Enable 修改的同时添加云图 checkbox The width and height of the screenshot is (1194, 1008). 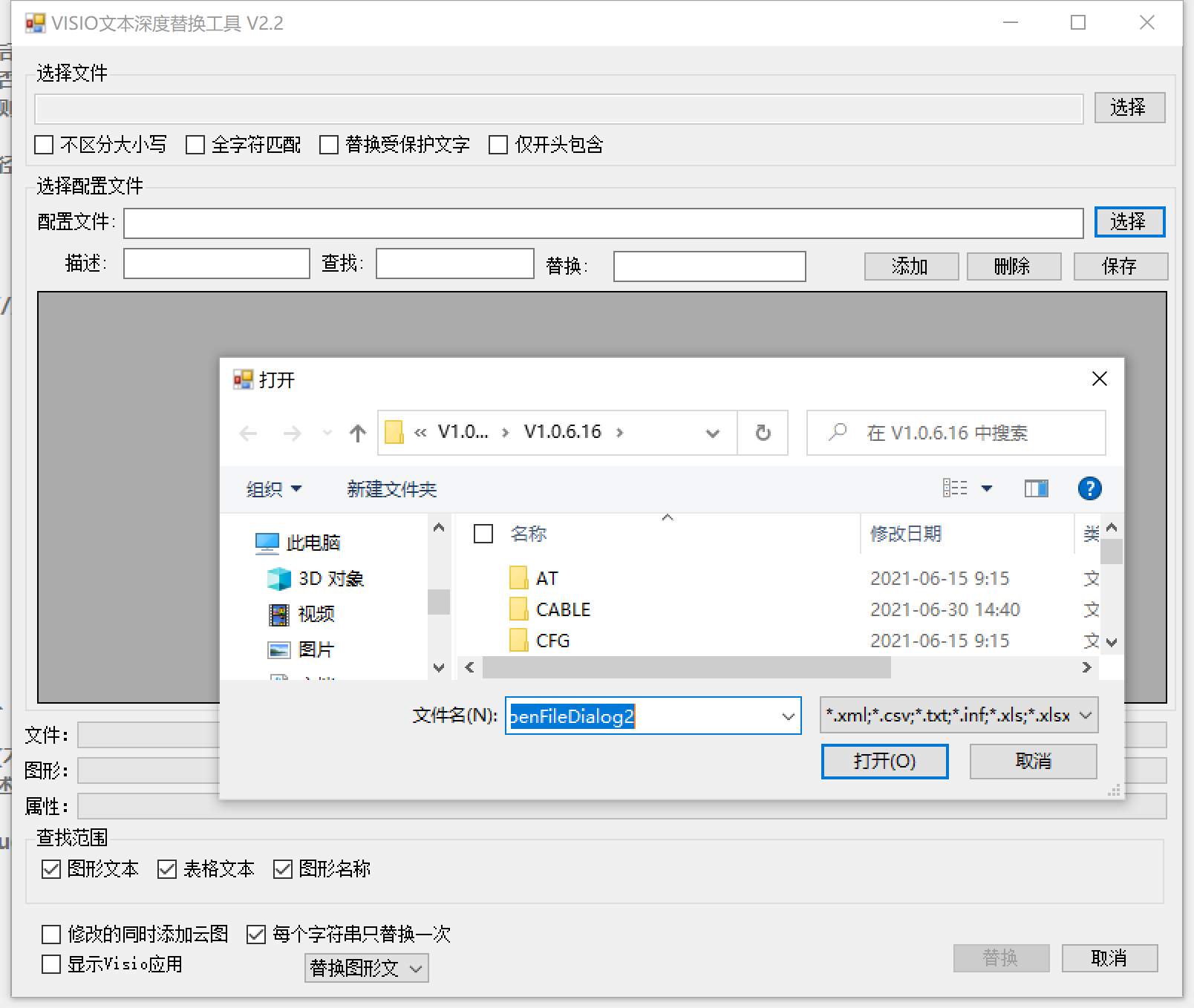(51, 934)
